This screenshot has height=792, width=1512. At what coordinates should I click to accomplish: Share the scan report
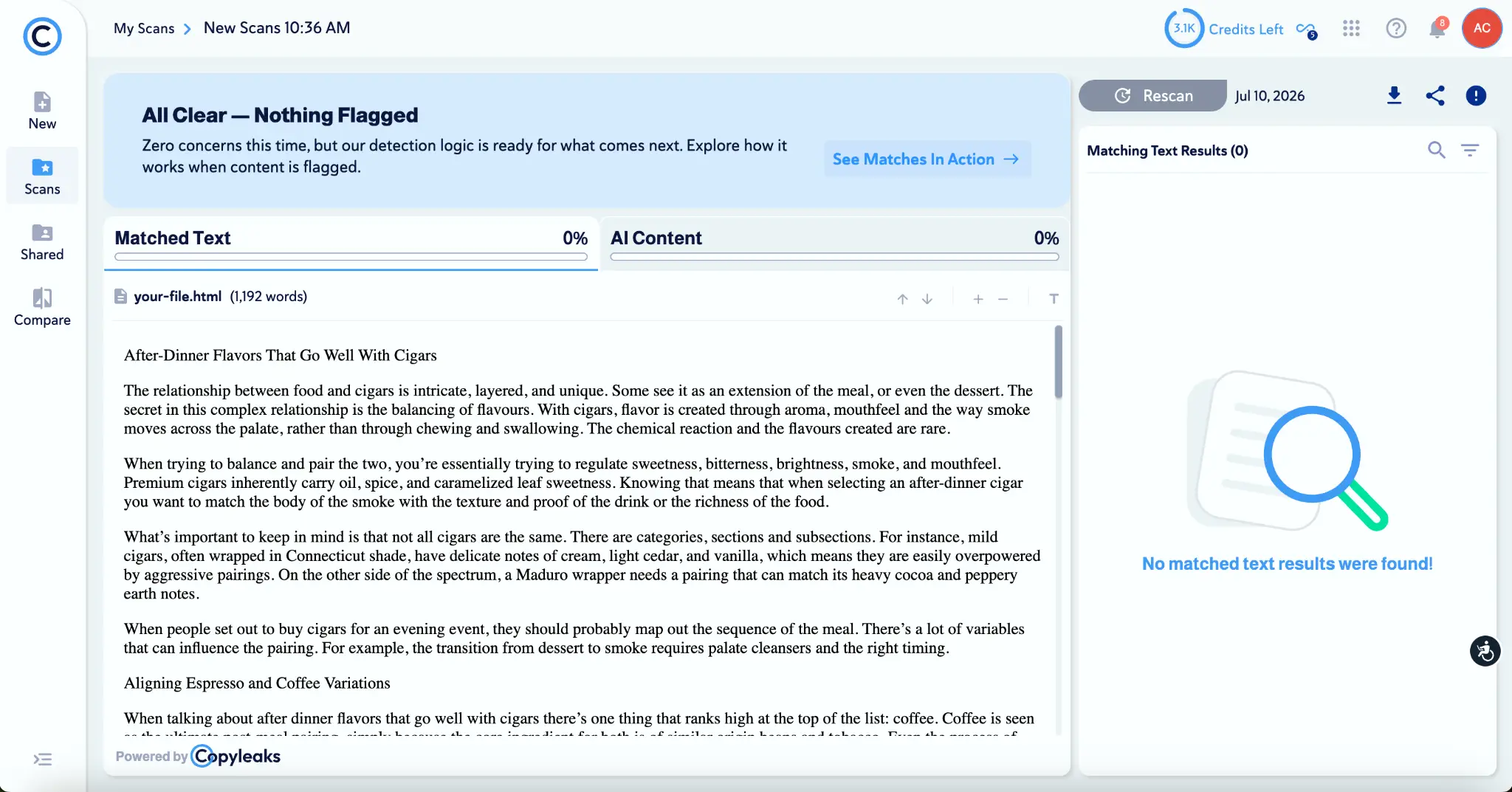(1434, 95)
